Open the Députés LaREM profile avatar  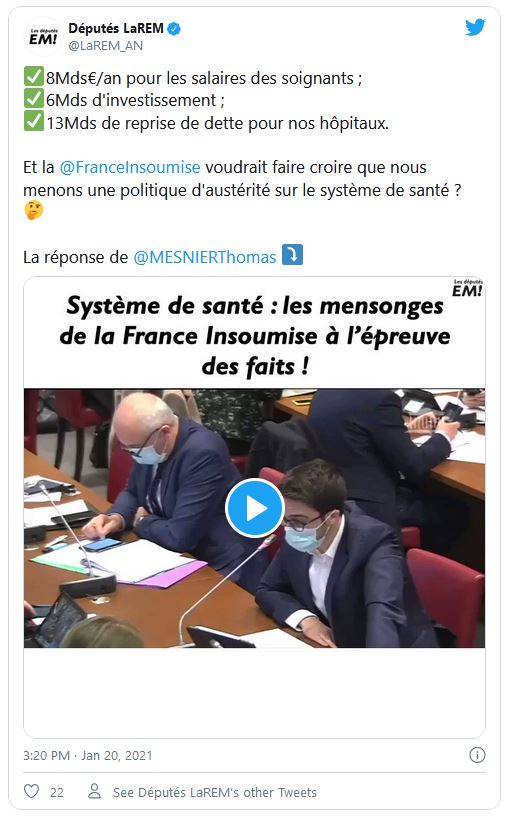click(43, 37)
